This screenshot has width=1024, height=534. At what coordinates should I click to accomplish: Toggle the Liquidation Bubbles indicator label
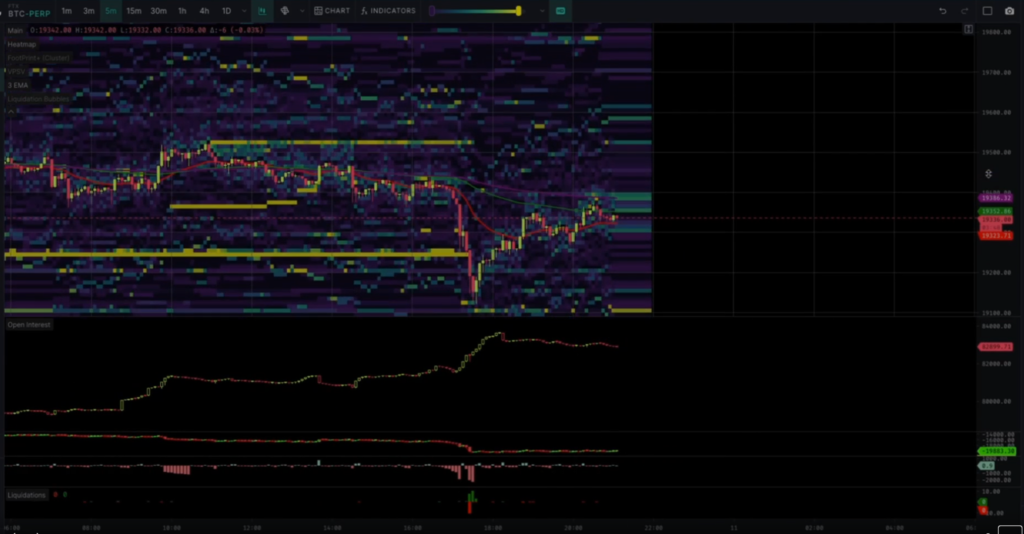38,99
